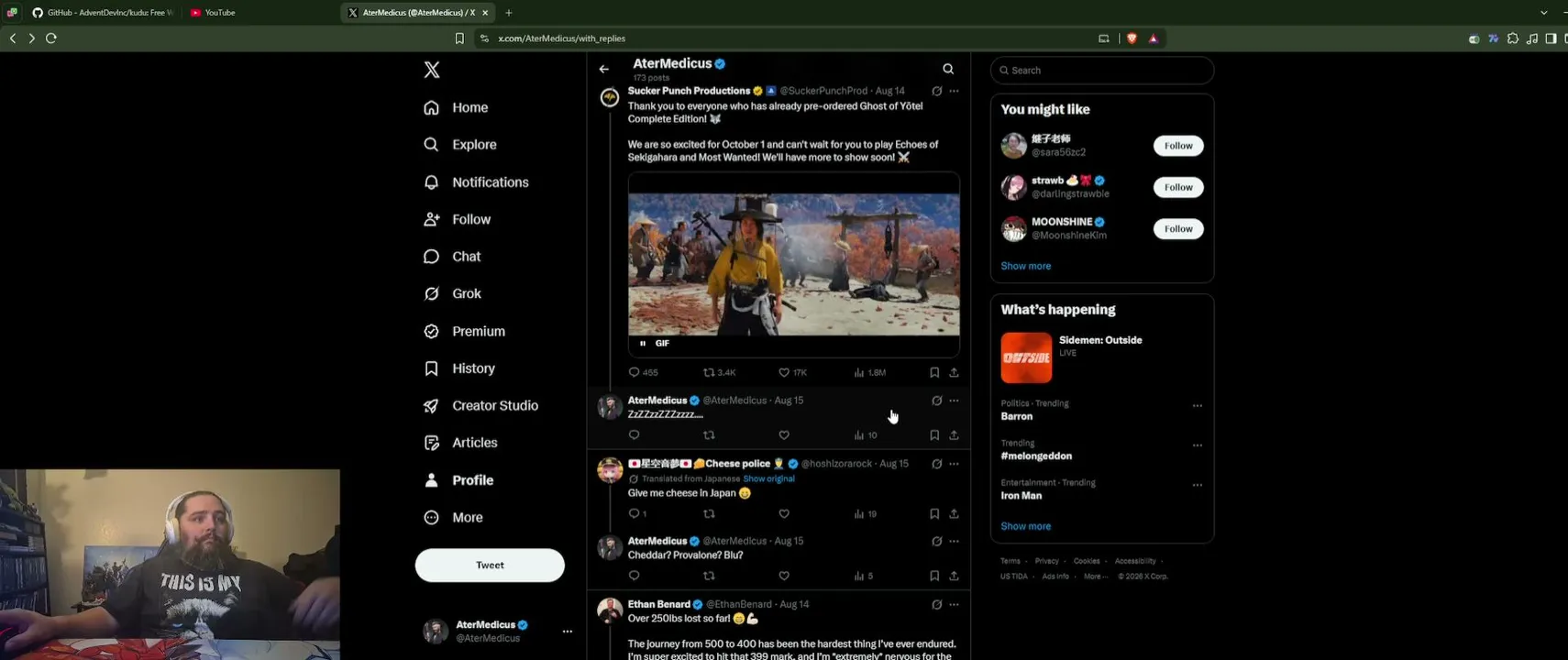Click the X logo in sidebar
Viewport: 1568px width, 660px height.
coord(432,70)
